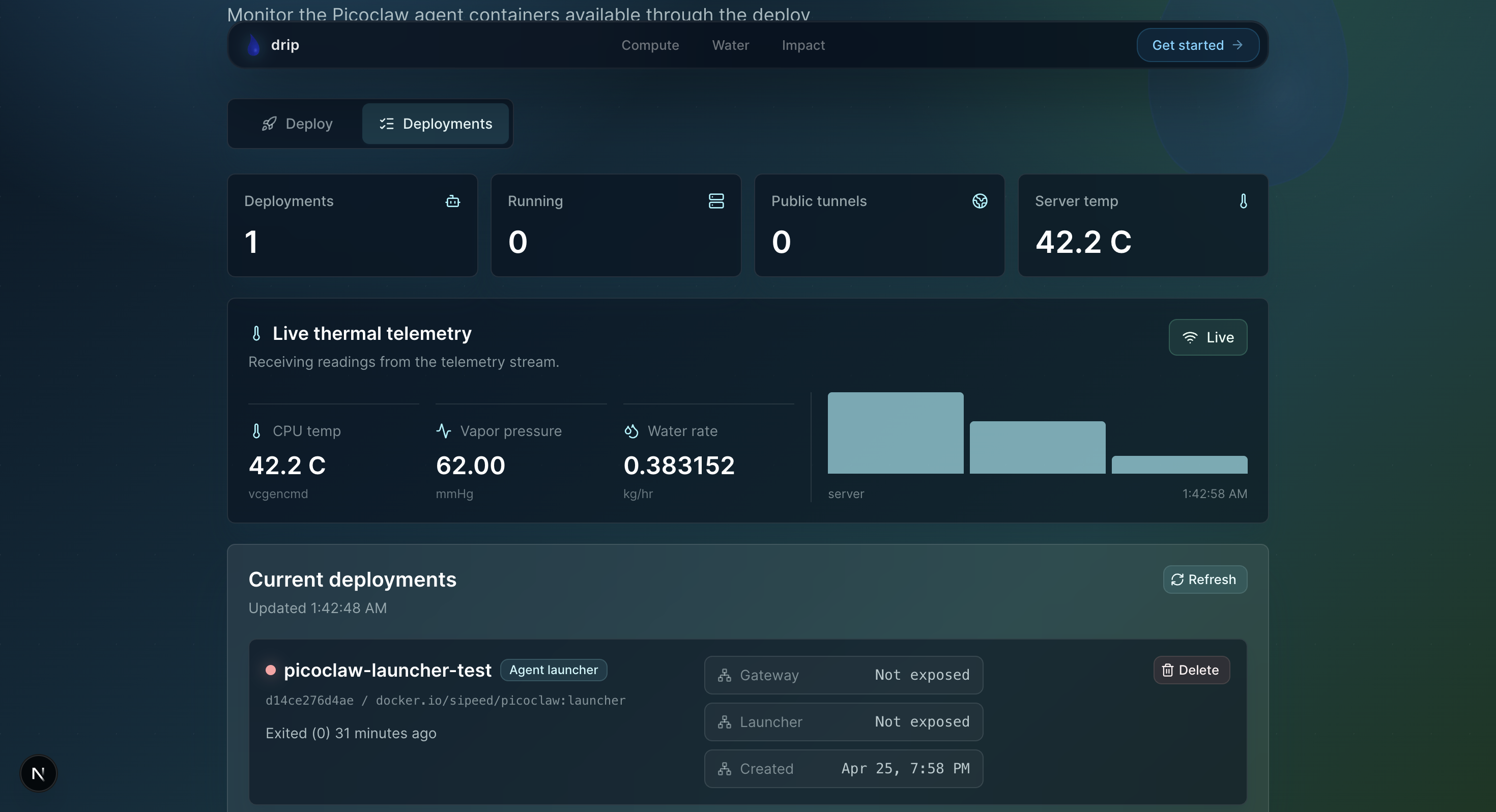Click the tallest telemetry chart bar
This screenshot has width=1496, height=812.
click(x=895, y=433)
